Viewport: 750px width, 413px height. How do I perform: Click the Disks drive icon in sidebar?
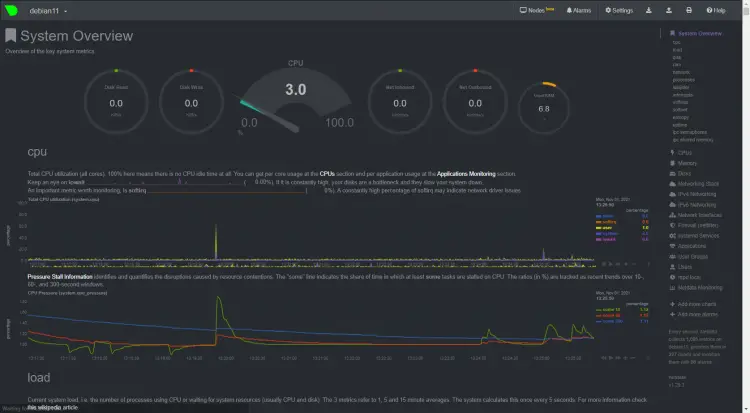coord(673,173)
